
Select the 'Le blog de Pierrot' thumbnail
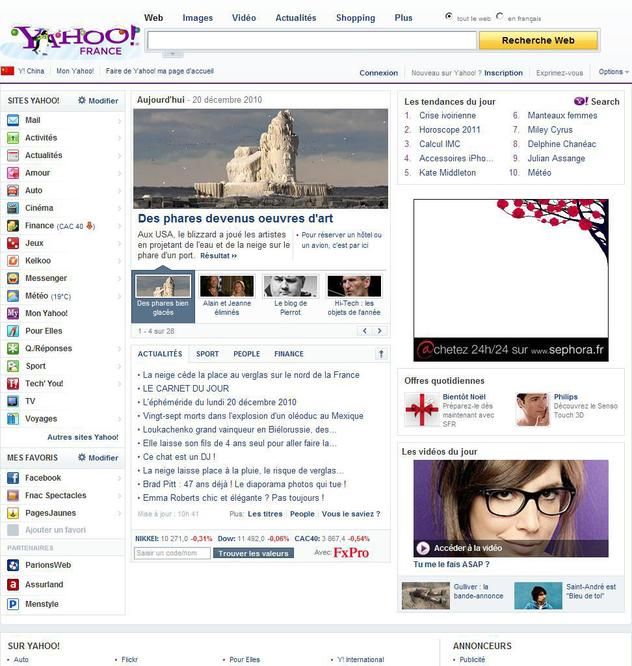point(291,286)
